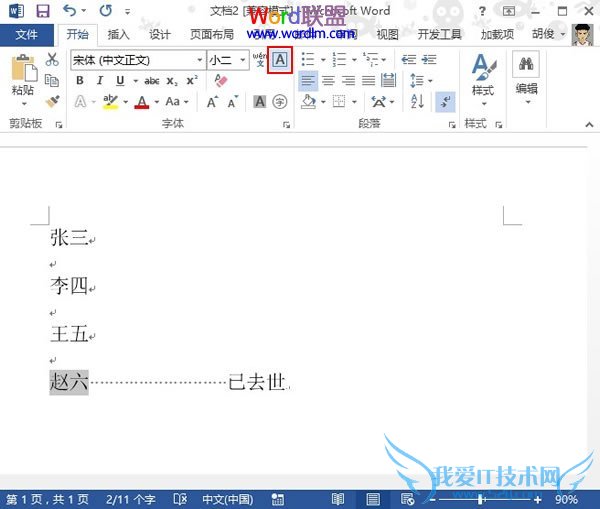Toggle show paragraph marks button
This screenshot has width=600, height=509.
(445, 102)
